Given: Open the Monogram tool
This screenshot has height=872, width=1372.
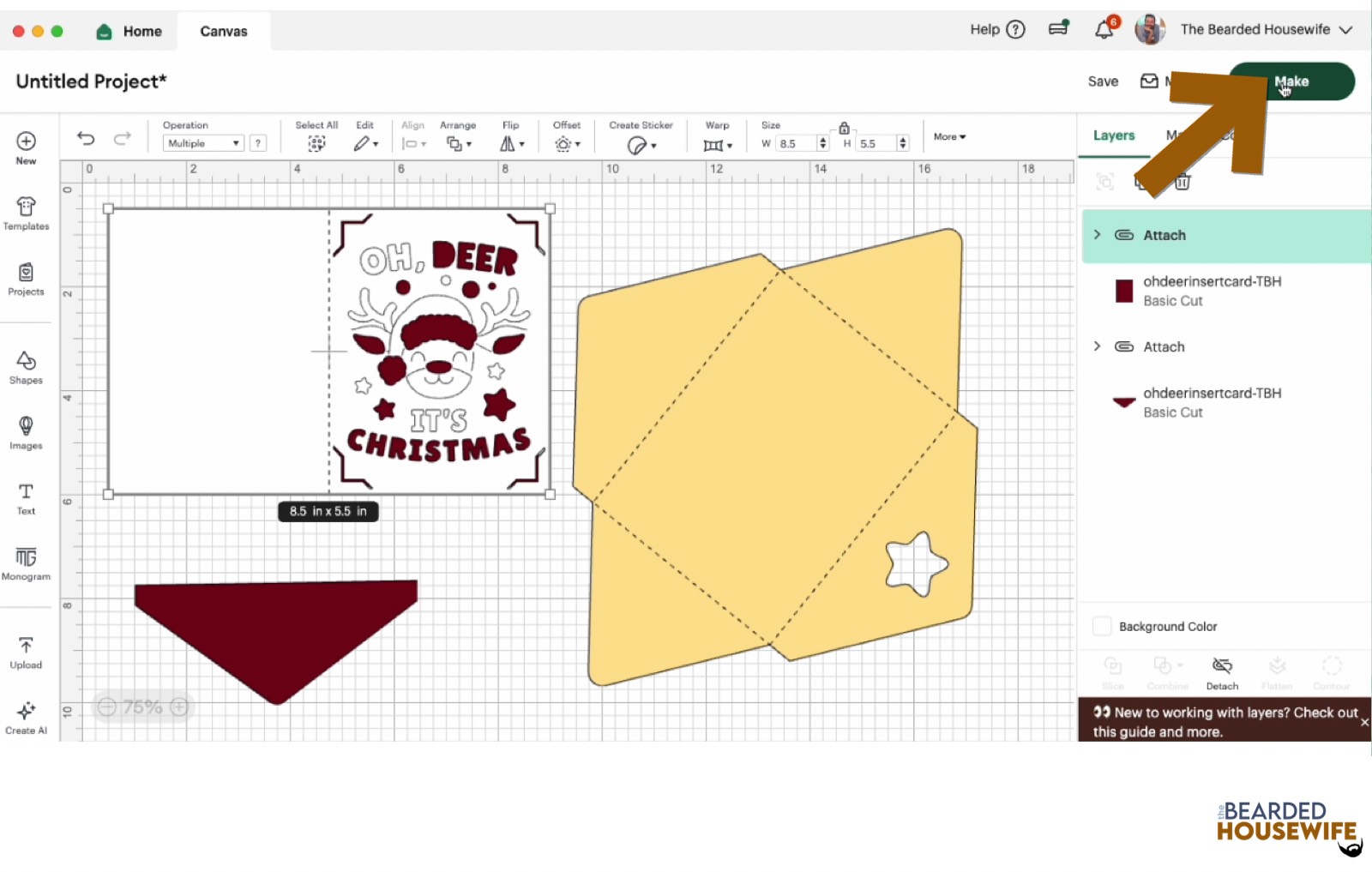Looking at the screenshot, I should coord(26,562).
